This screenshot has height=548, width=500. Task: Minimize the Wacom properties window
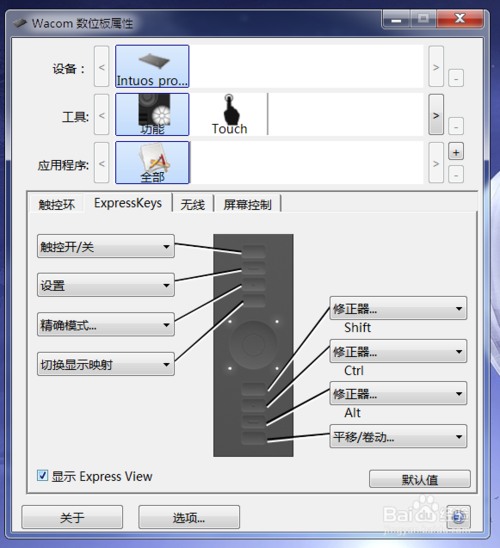pos(396,19)
